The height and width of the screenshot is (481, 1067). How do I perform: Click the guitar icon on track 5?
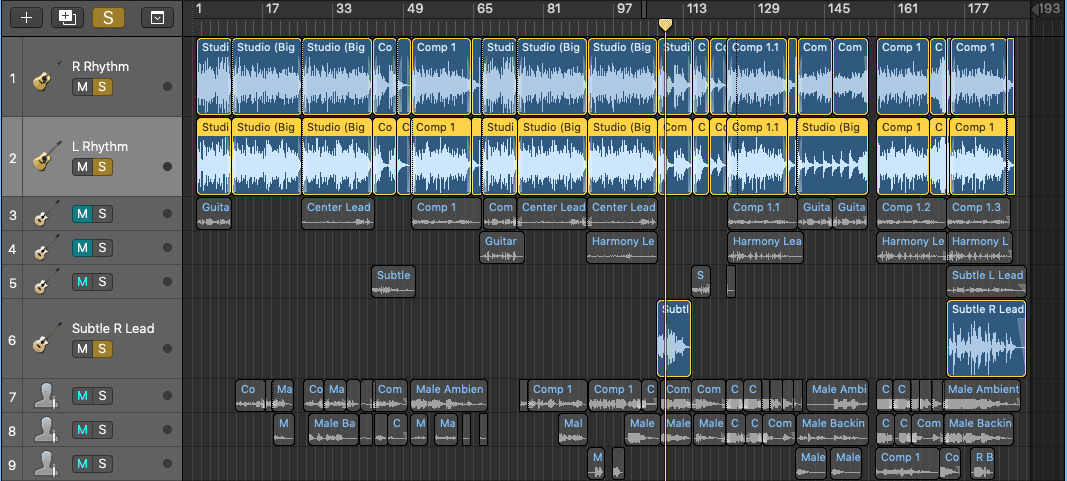tap(43, 283)
